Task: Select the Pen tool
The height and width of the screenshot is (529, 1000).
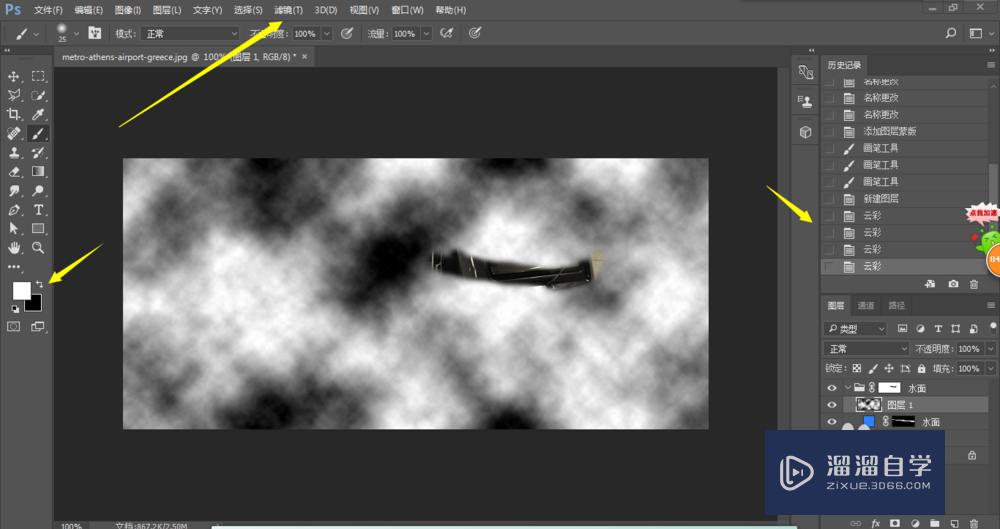Action: (13, 210)
